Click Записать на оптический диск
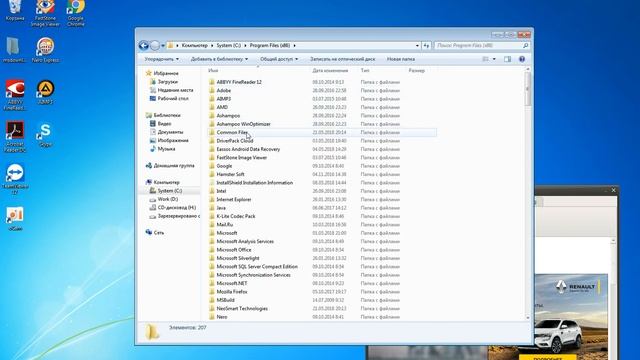The height and width of the screenshot is (360, 640). click(x=342, y=59)
